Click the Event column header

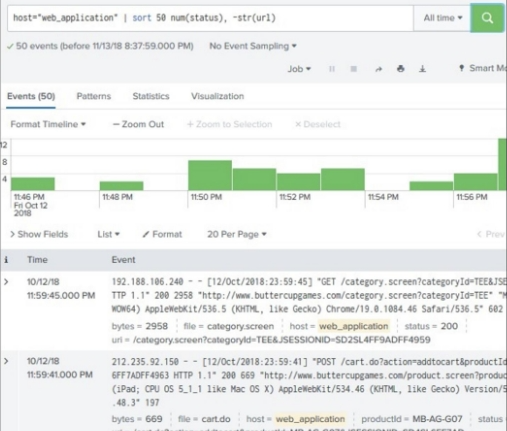point(123,260)
